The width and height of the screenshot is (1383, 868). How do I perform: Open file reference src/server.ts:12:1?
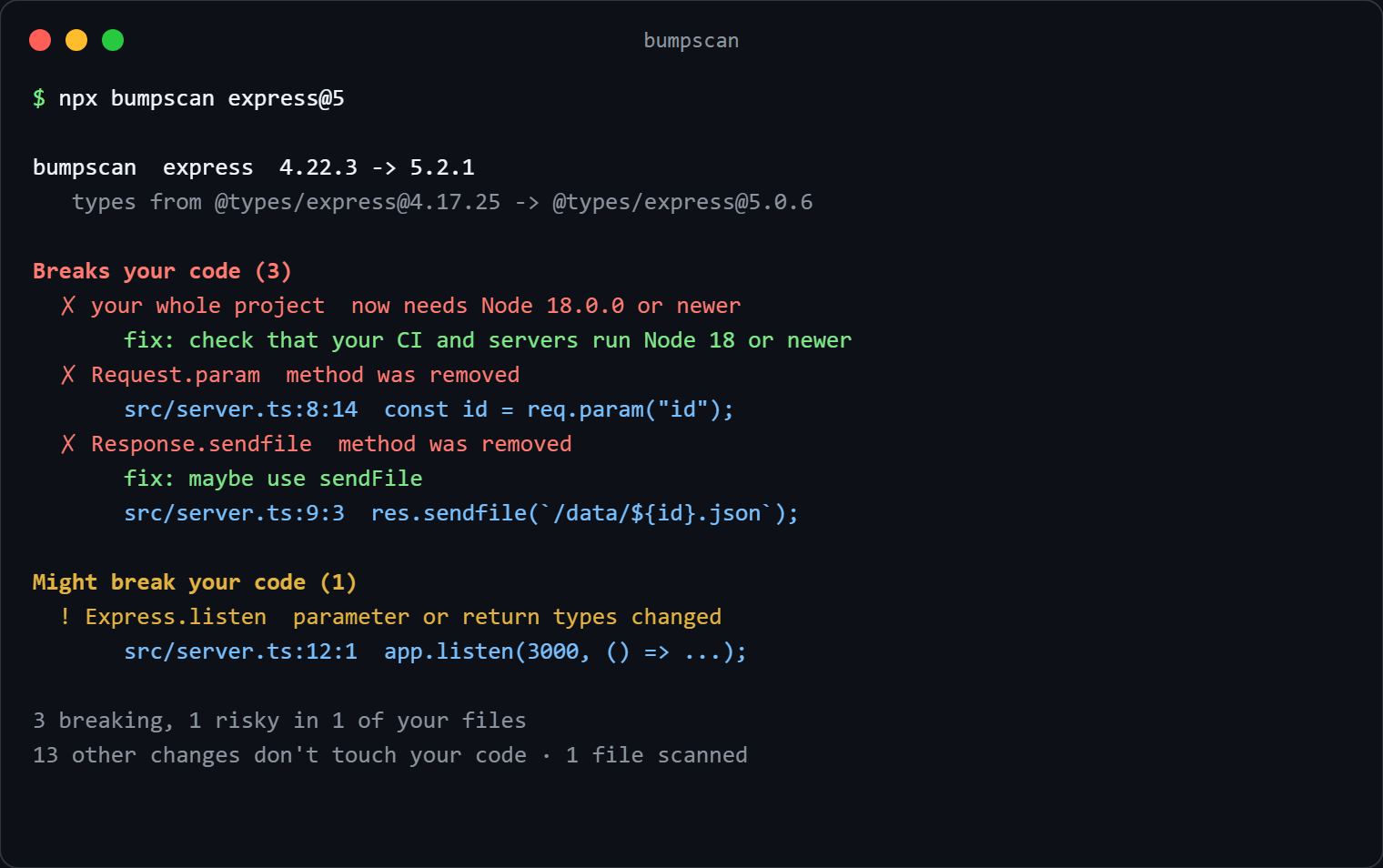tap(241, 651)
